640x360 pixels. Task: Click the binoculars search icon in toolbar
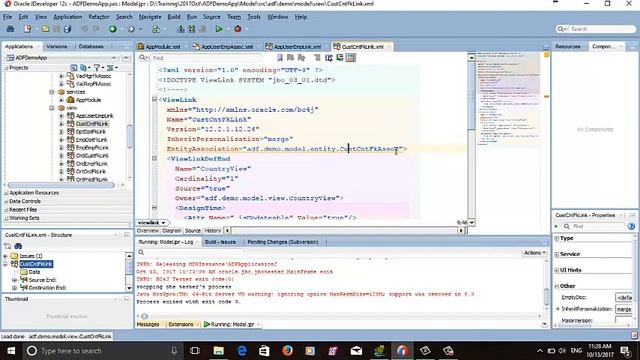tap(10, 29)
